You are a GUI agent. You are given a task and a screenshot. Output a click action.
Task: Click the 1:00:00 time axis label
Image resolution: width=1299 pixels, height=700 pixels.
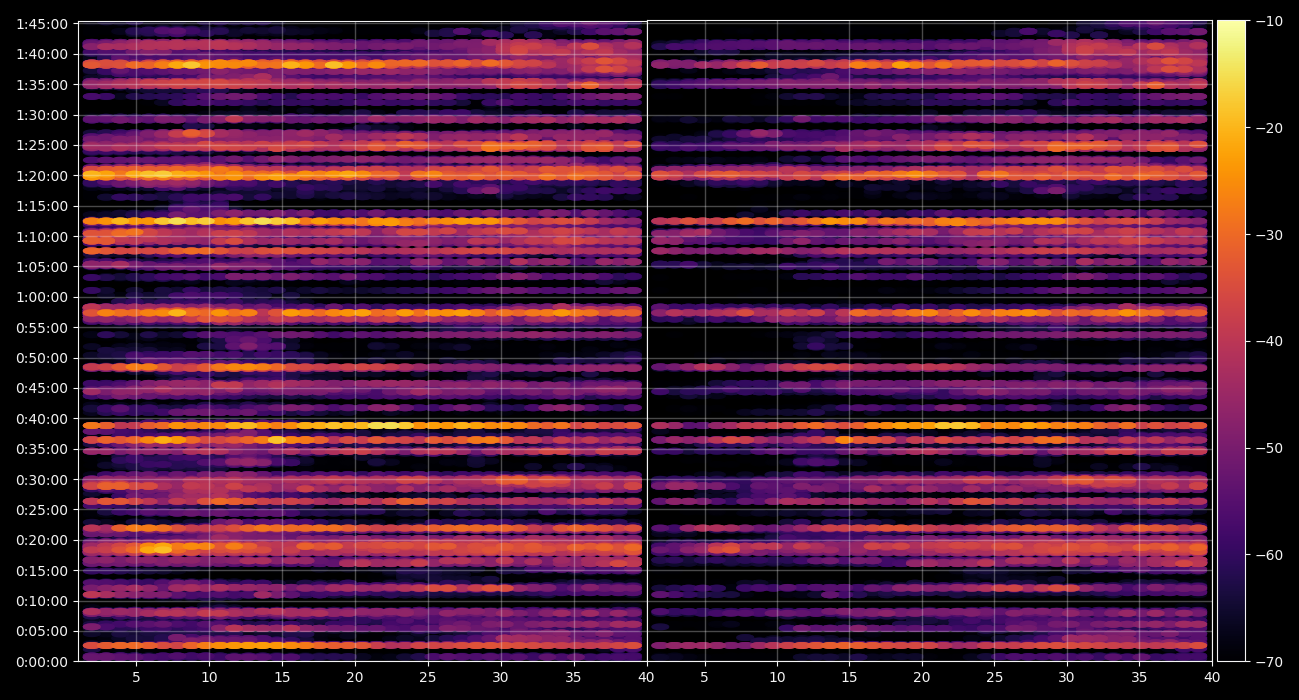42,297
